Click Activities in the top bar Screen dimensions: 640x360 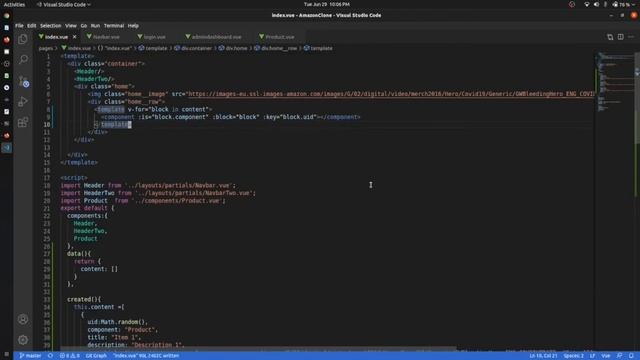pos(14,4)
